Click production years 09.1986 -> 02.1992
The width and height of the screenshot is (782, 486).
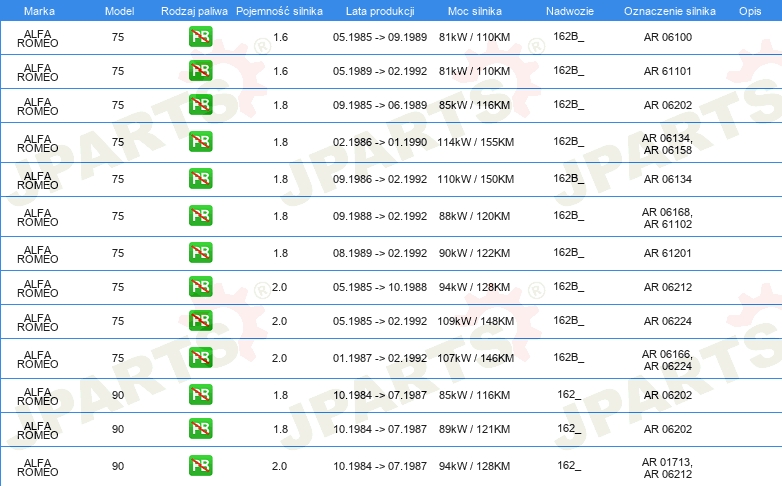[x=380, y=179]
